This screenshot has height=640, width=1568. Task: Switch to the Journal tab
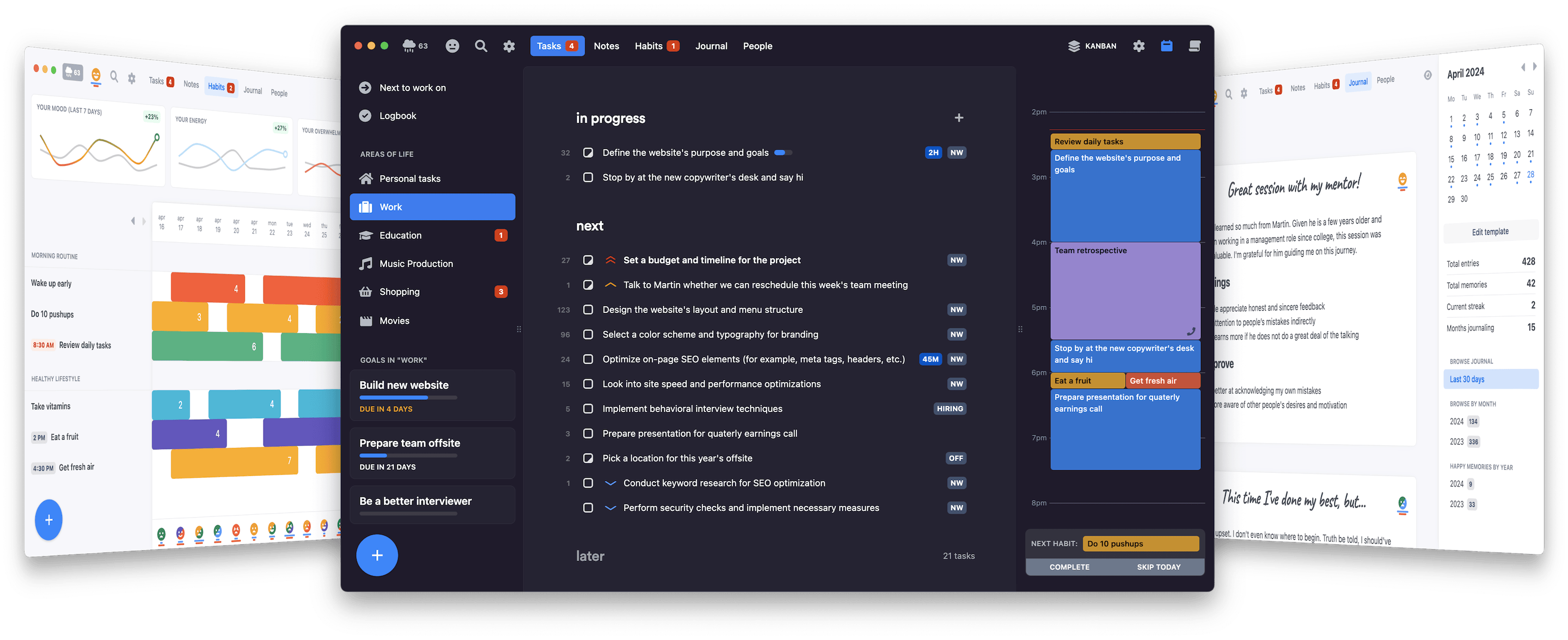711,46
